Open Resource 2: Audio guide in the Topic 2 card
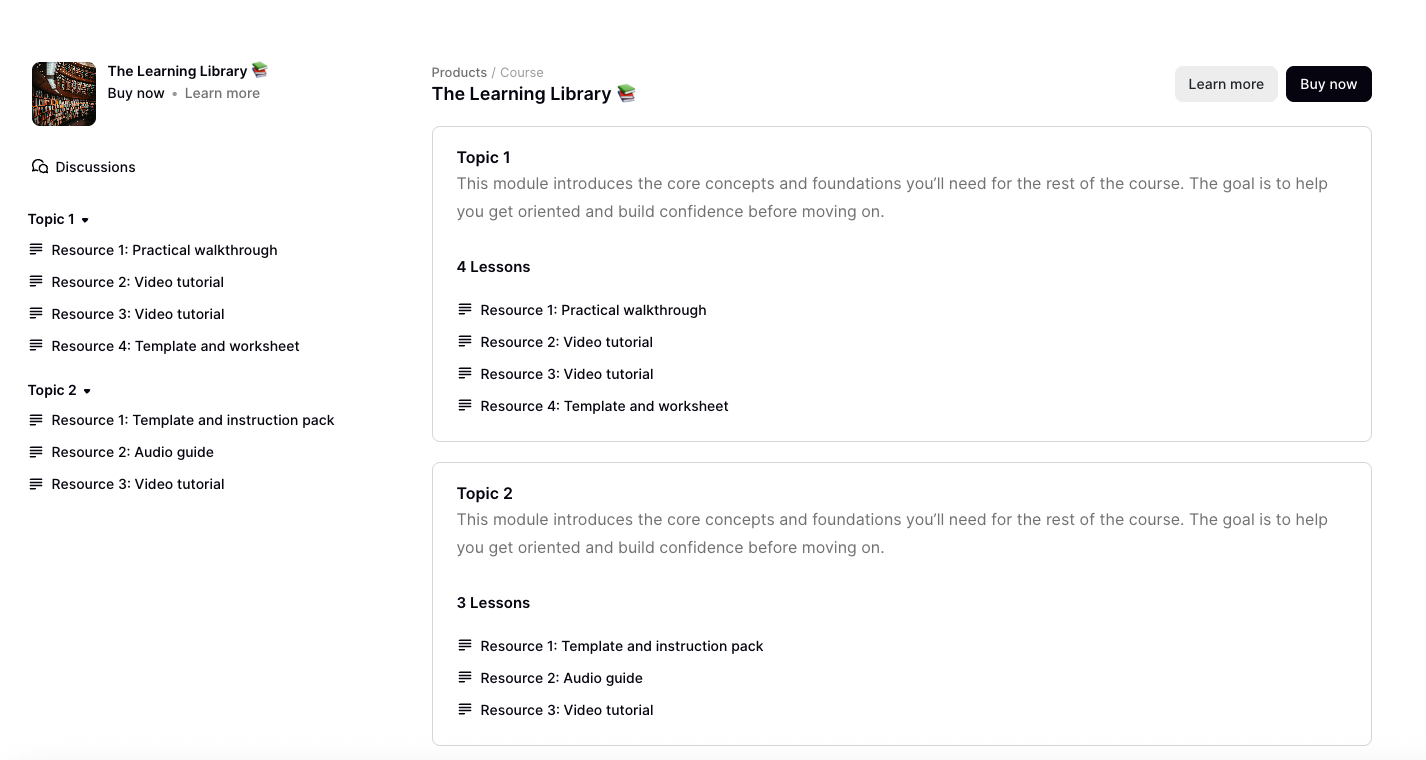Screen dimensions: 1426x760 click(562, 677)
